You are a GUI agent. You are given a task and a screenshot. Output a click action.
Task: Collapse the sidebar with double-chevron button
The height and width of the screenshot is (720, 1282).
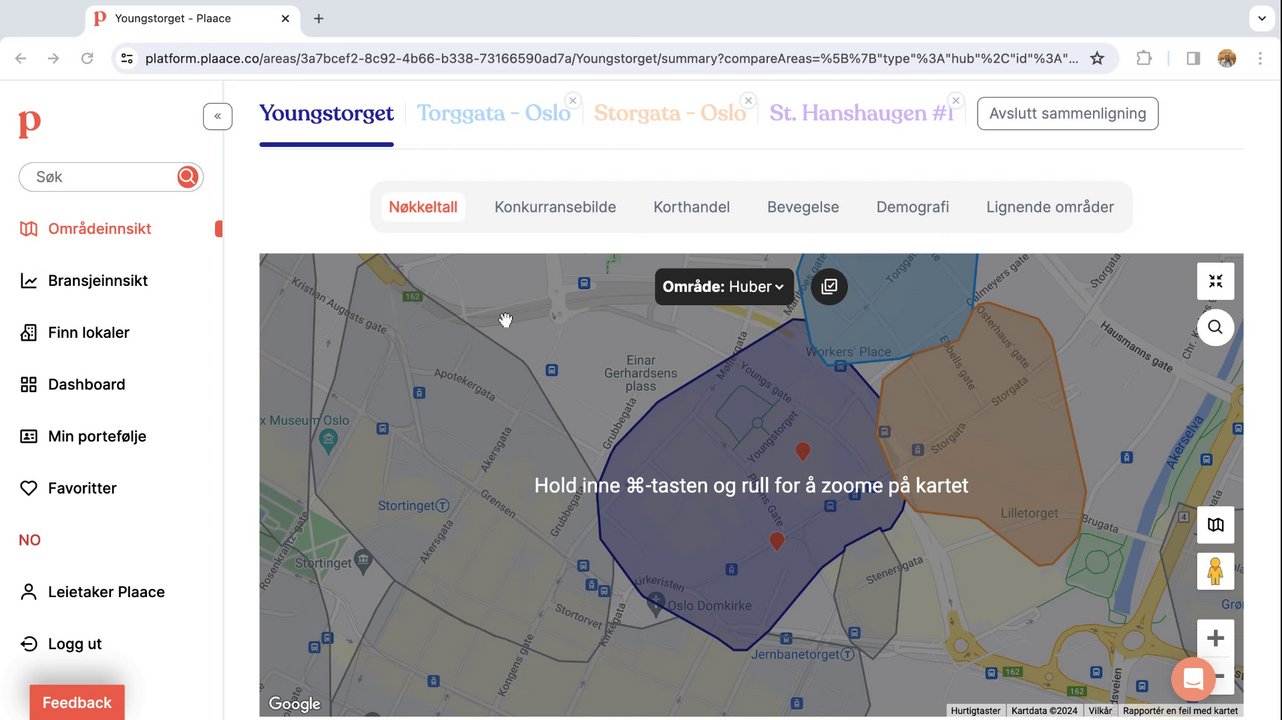click(x=218, y=116)
